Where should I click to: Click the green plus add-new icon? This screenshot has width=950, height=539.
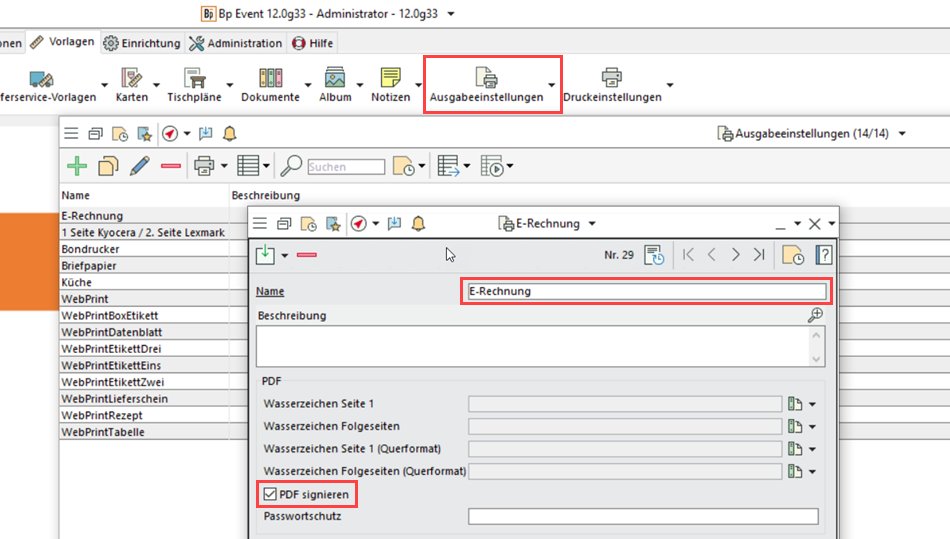[77, 166]
